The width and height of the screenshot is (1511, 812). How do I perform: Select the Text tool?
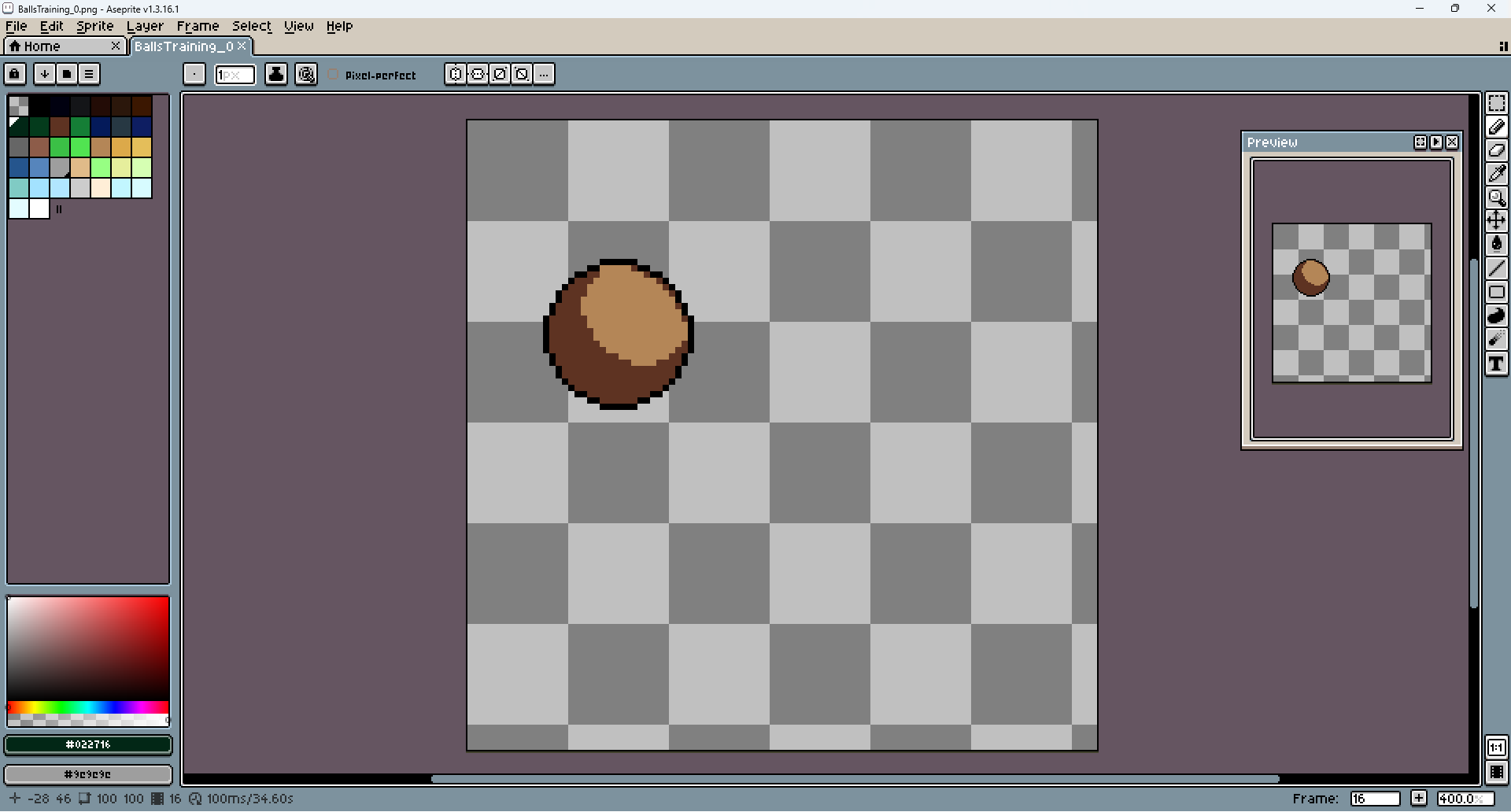[x=1496, y=364]
